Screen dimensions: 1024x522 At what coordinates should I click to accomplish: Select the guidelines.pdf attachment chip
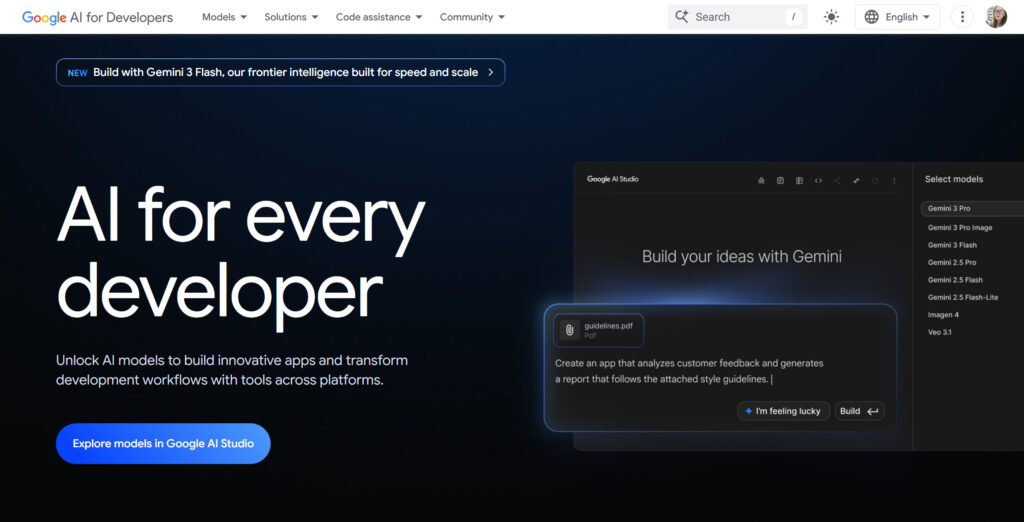(598, 331)
